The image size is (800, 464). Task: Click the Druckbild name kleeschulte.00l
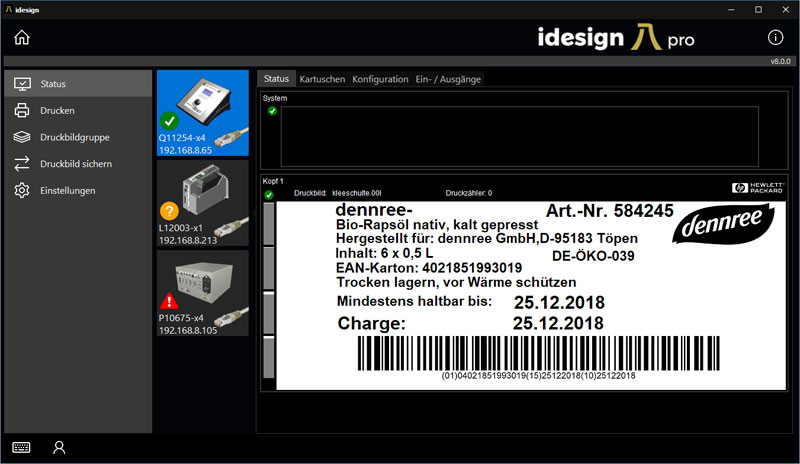coord(357,193)
